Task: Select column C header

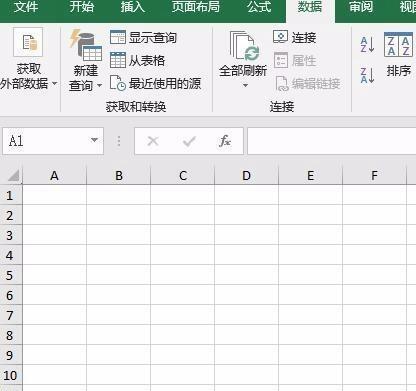Action: click(182, 175)
